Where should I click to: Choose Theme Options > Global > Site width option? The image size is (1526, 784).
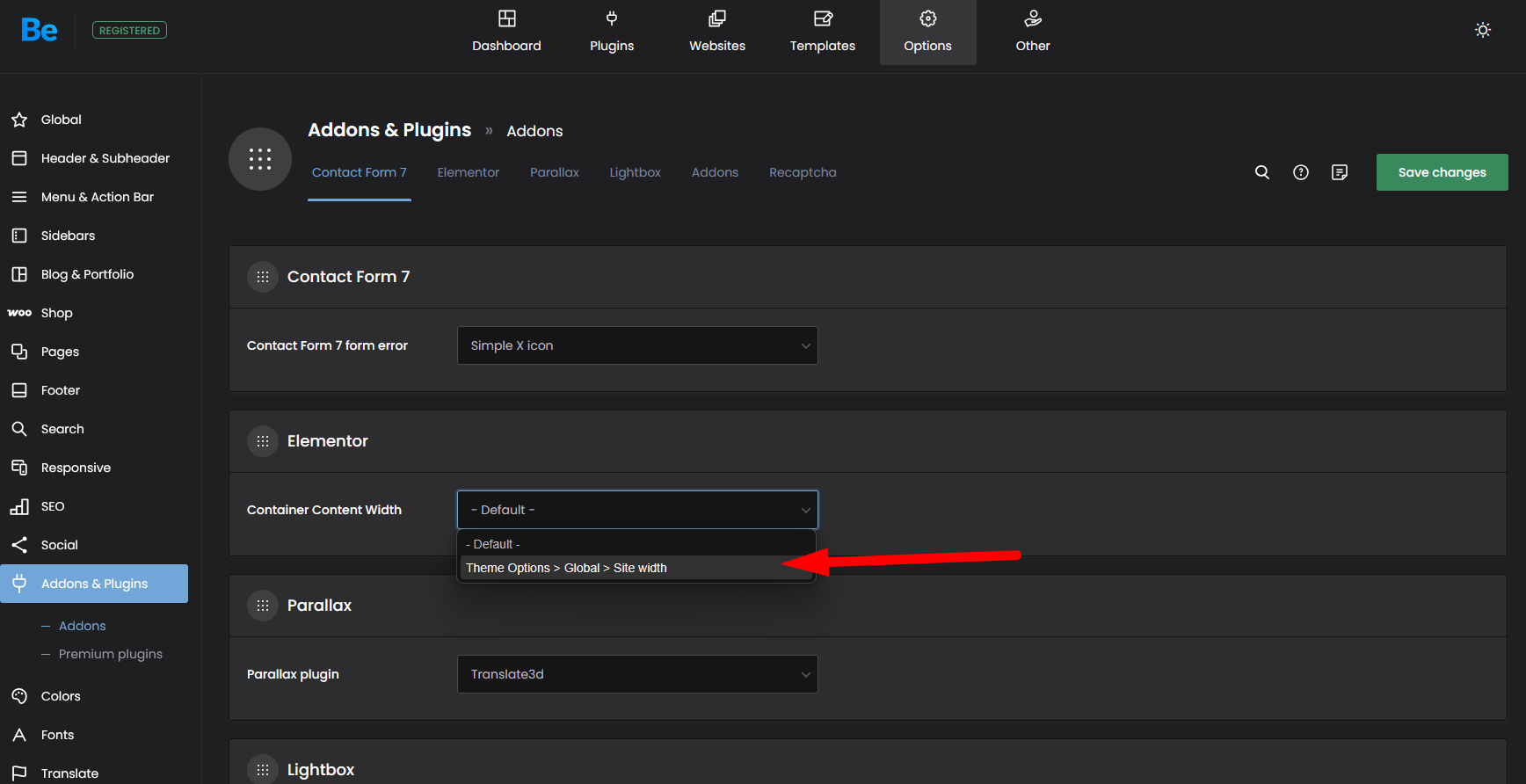566,568
